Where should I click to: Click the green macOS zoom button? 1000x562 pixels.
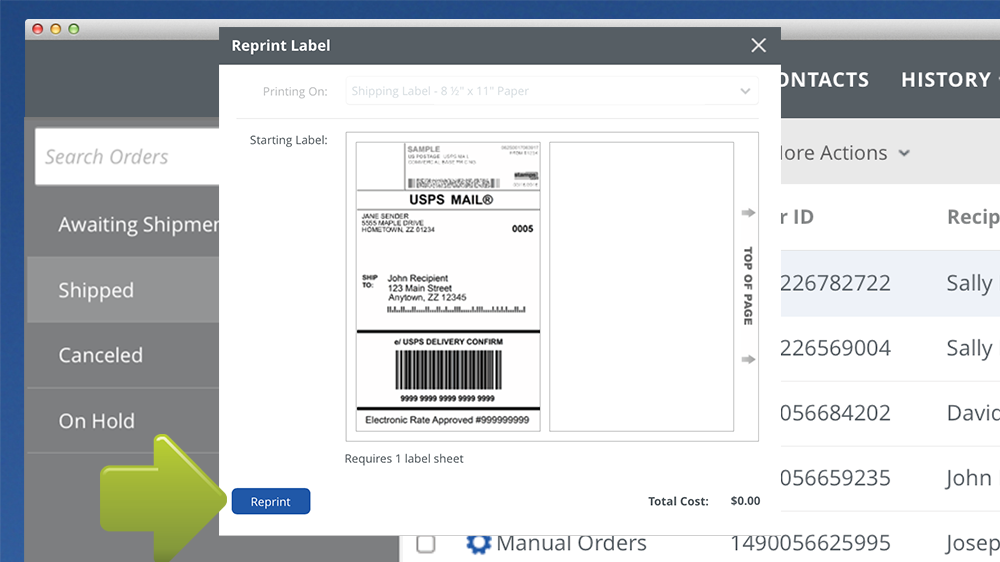73,29
